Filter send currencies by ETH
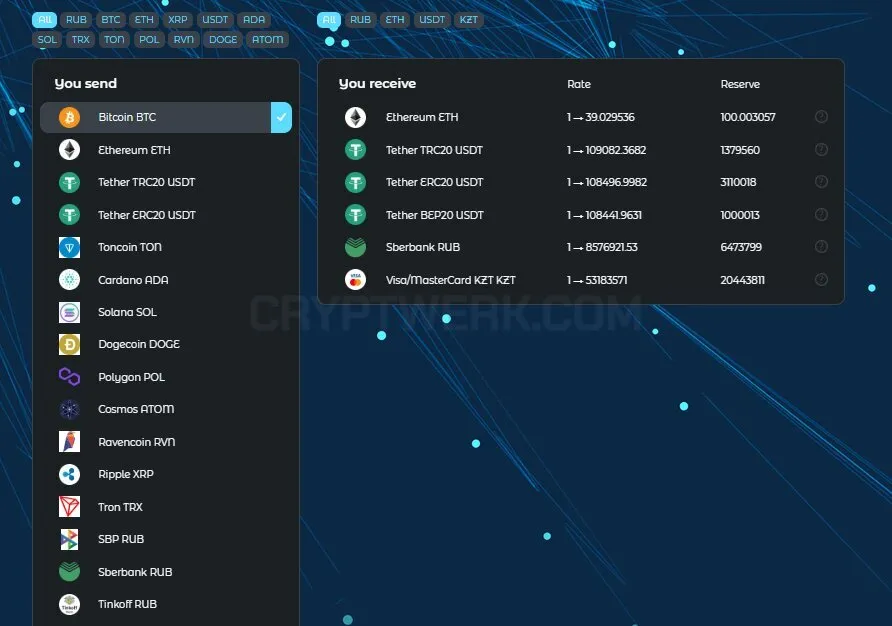 [144, 19]
